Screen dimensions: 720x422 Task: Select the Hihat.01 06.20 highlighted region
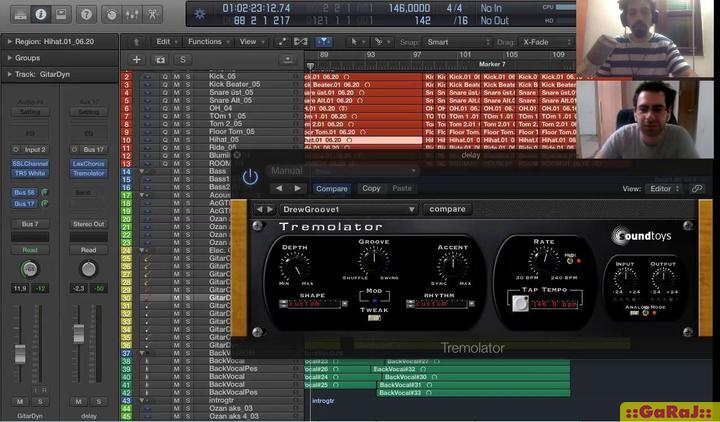pos(363,140)
